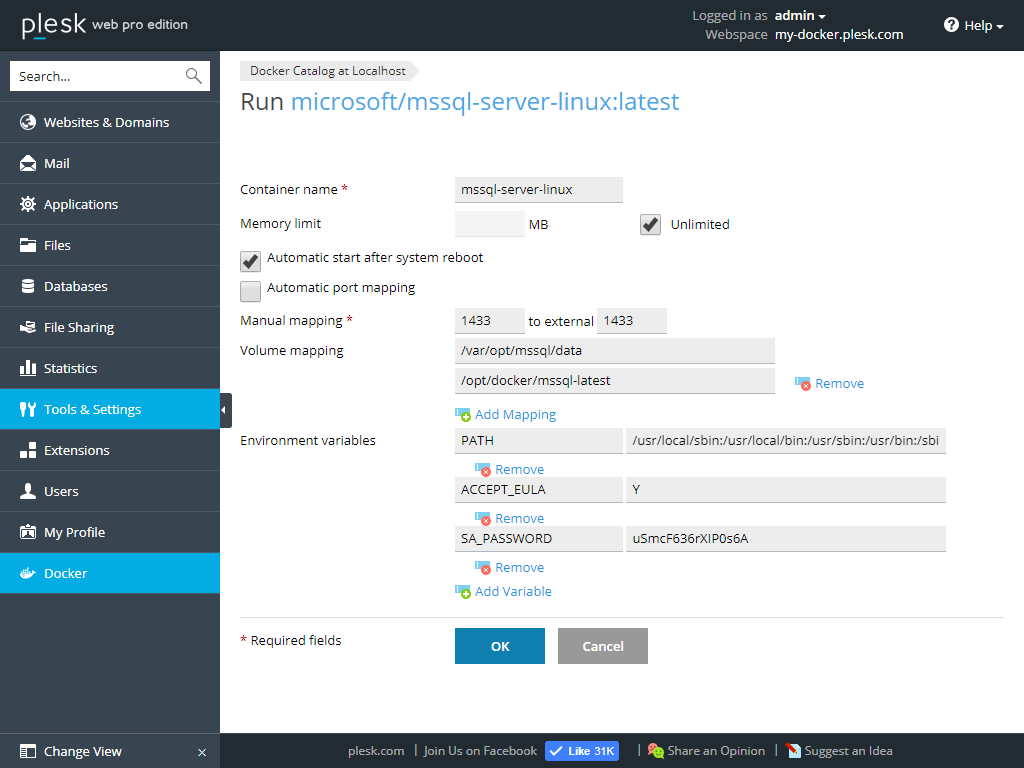The image size is (1024, 768).
Task: Click remove icon under SA_PASSWORD variable
Action: tap(483, 568)
